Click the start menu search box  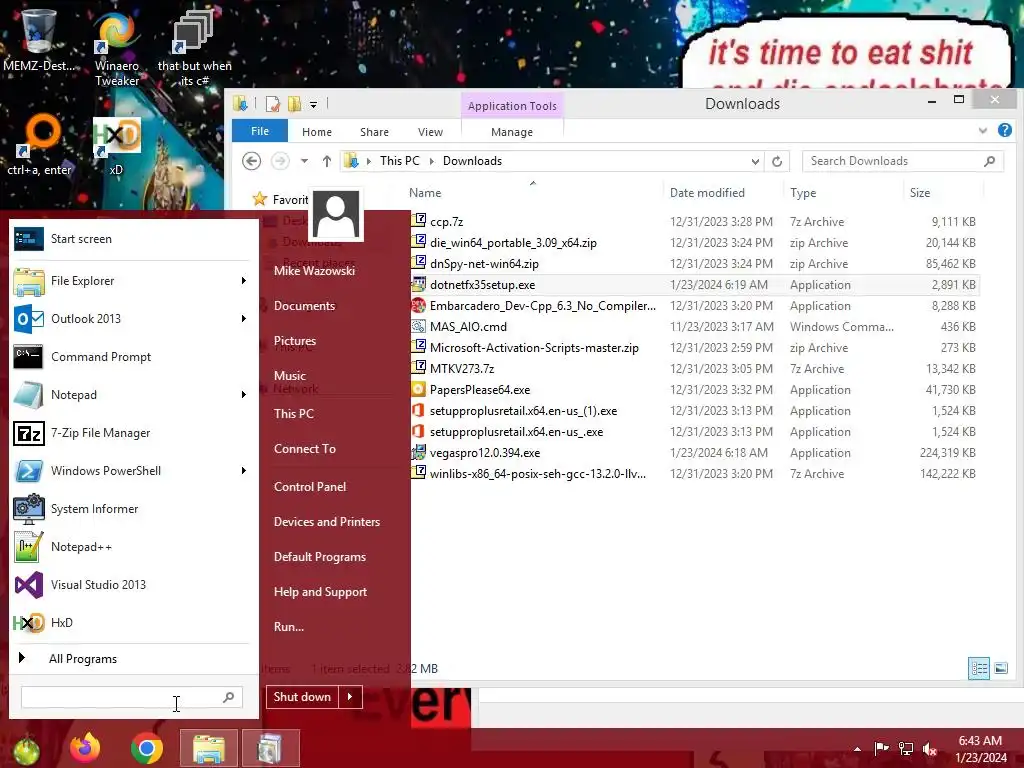(x=132, y=697)
